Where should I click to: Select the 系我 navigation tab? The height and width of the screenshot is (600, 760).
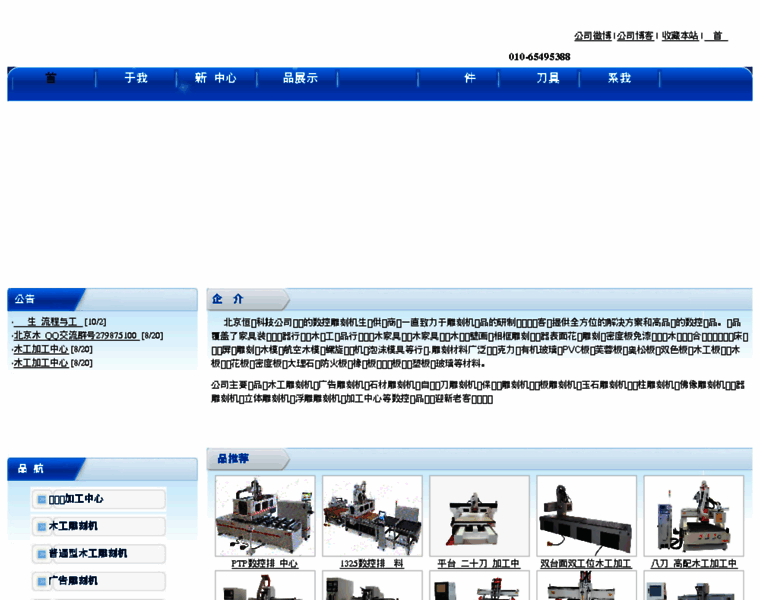pyautogui.click(x=619, y=78)
